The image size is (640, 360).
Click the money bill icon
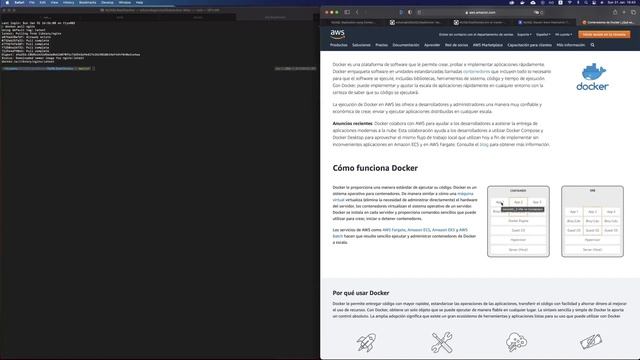point(591,342)
